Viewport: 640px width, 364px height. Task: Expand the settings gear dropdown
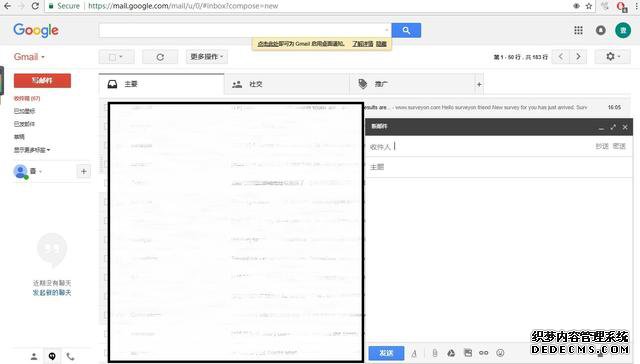click(x=613, y=57)
